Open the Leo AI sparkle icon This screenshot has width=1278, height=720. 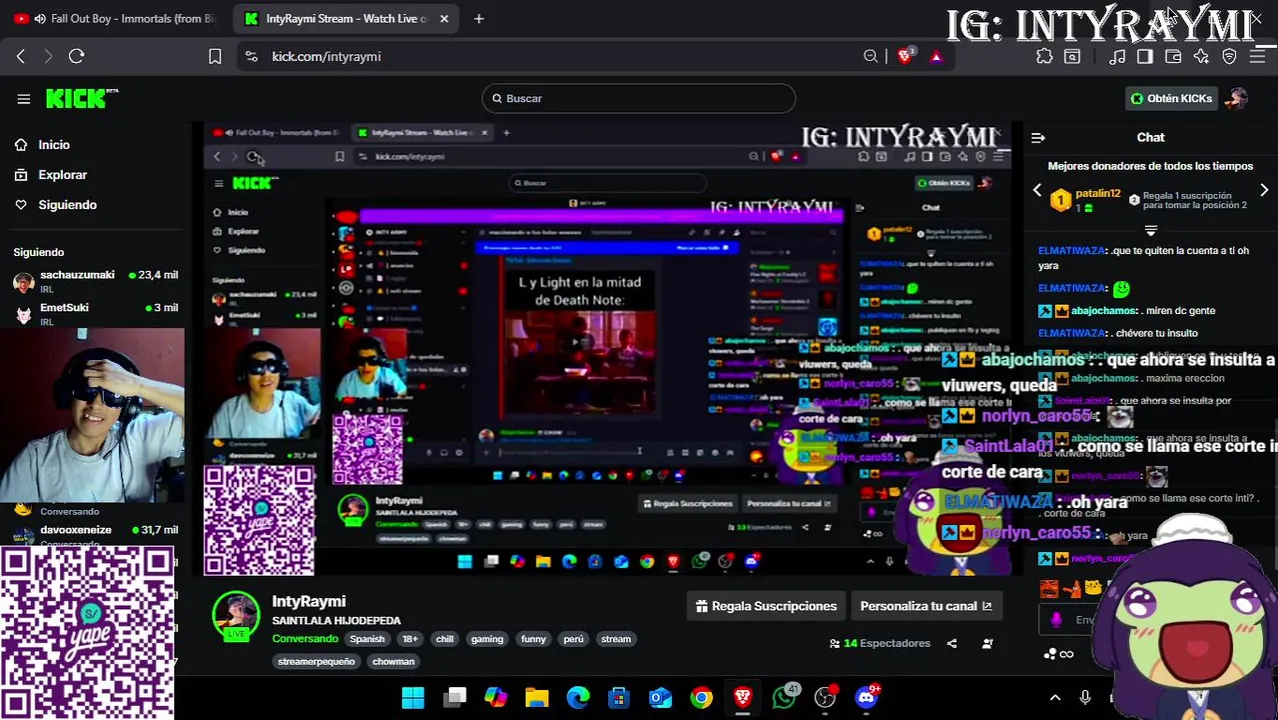1201,57
